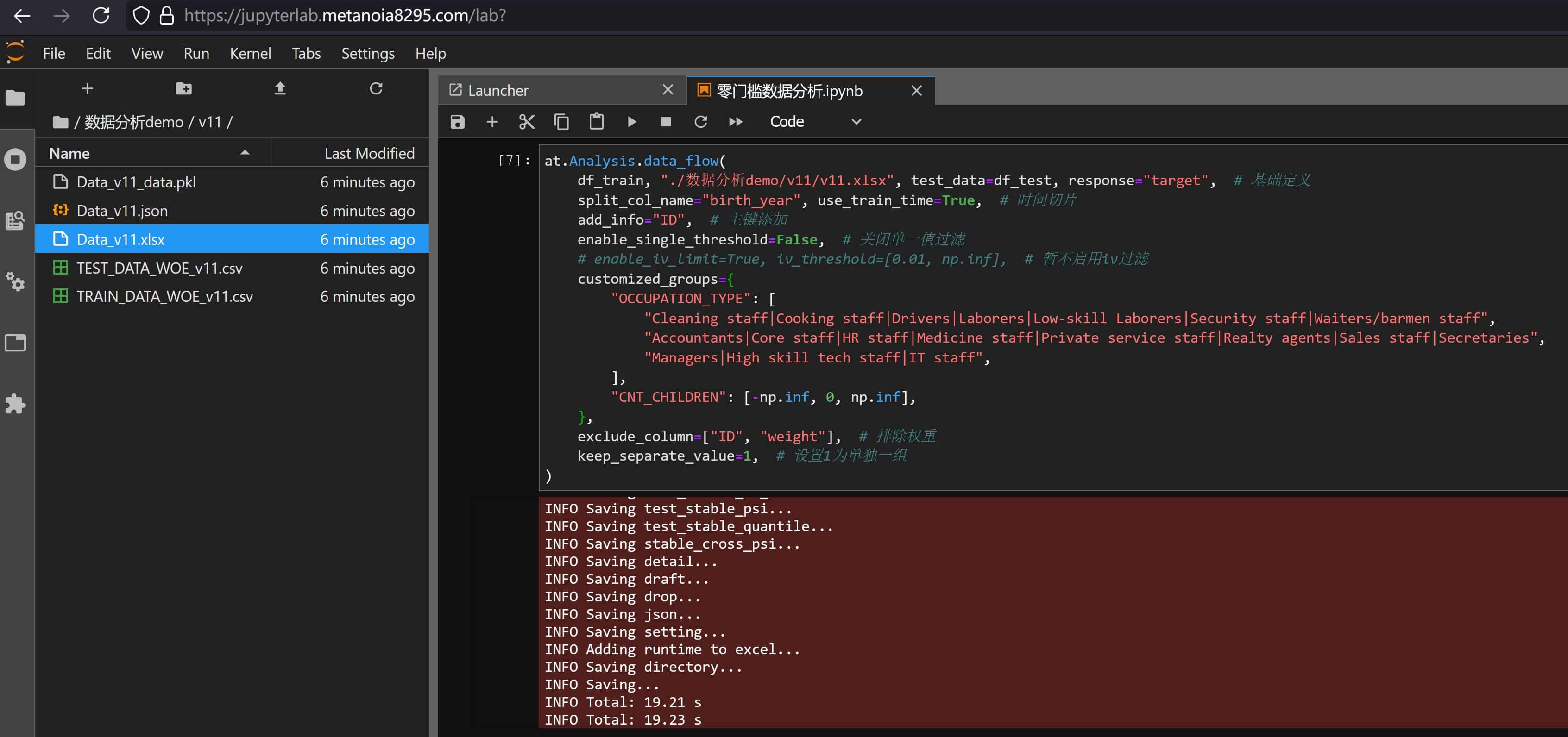The height and width of the screenshot is (737, 1568).
Task: Run the selected cell
Action: click(x=632, y=122)
